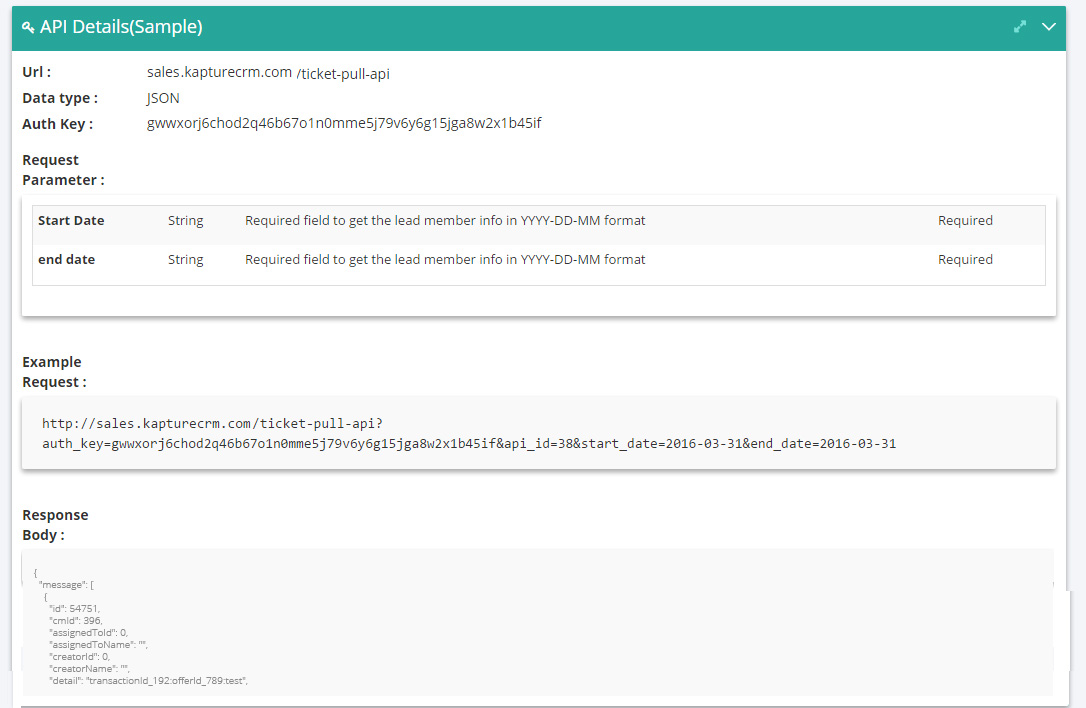Click the JSON data type value

click(x=163, y=98)
